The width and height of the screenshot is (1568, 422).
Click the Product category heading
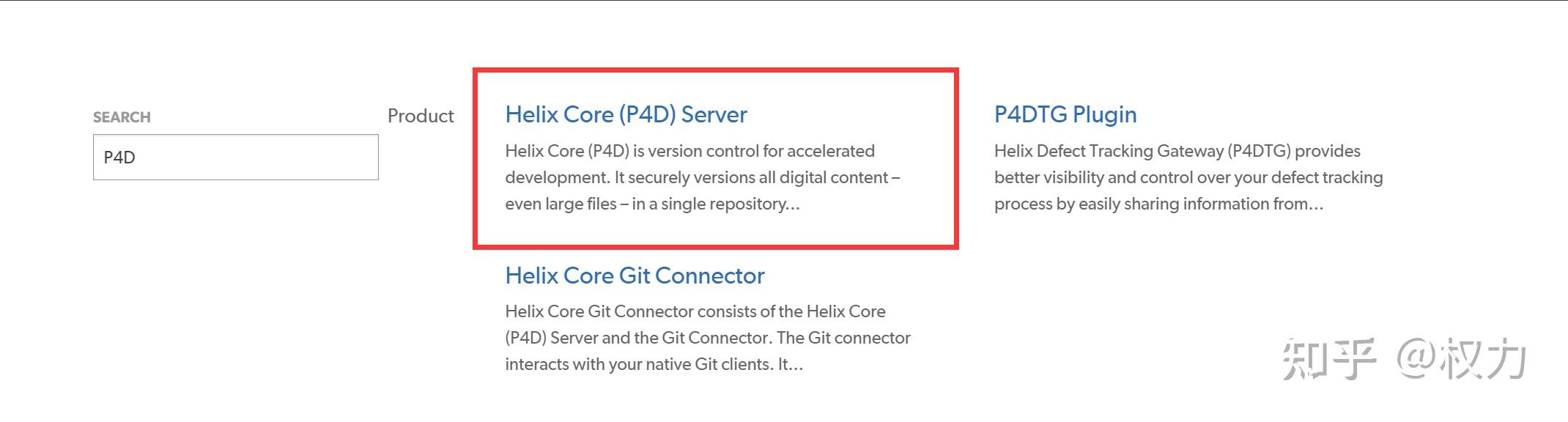[x=419, y=115]
